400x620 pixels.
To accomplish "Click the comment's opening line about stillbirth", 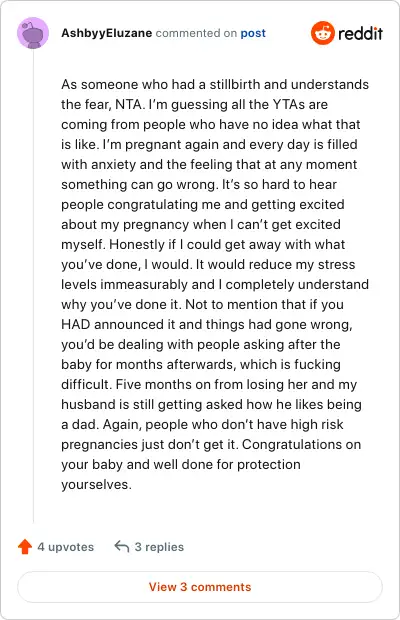I will point(215,84).
